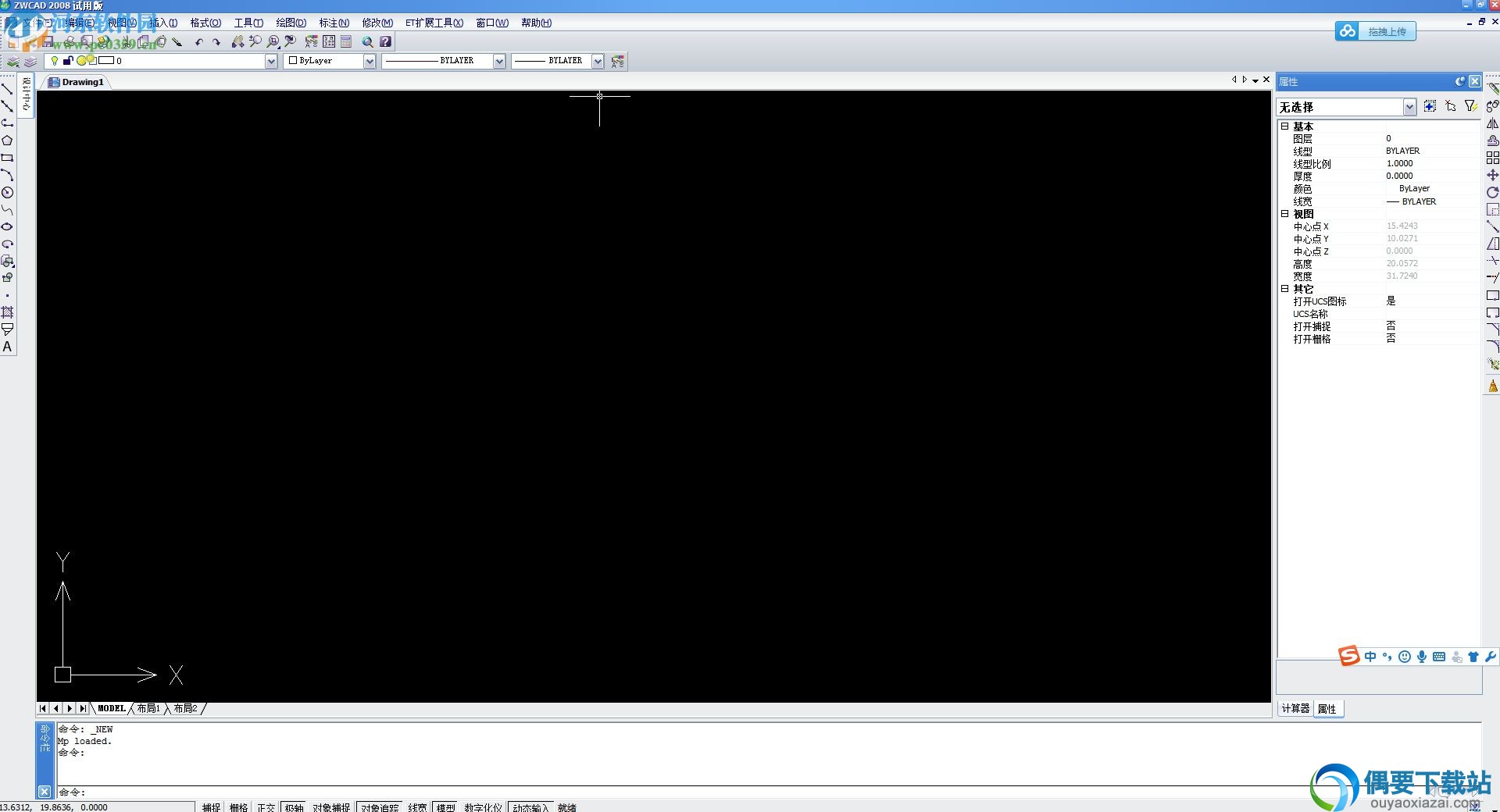Select the Arc drawing tool
Screen dimensions: 1500x812
pos(7,175)
